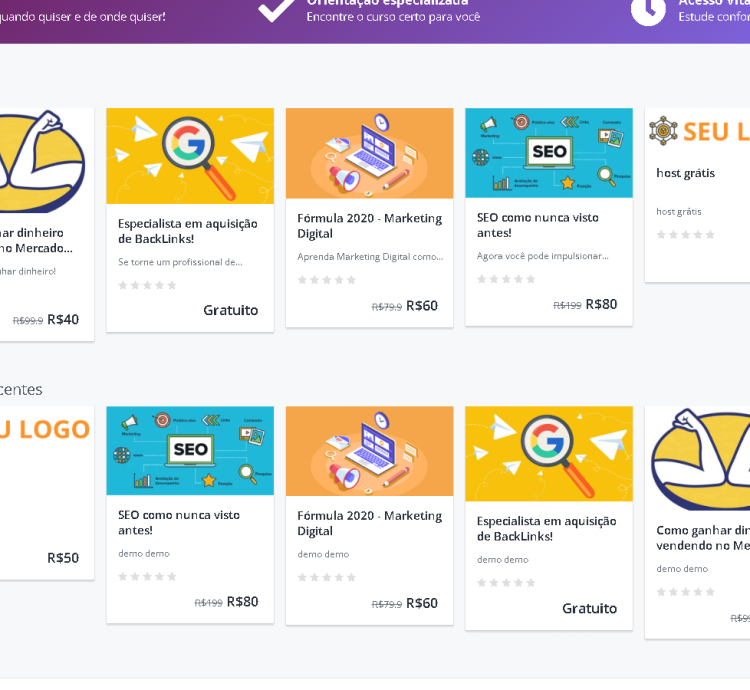Screen dimensions: 750x690
Task: Click the checkmark icon in the purple banner
Action: (275, 8)
